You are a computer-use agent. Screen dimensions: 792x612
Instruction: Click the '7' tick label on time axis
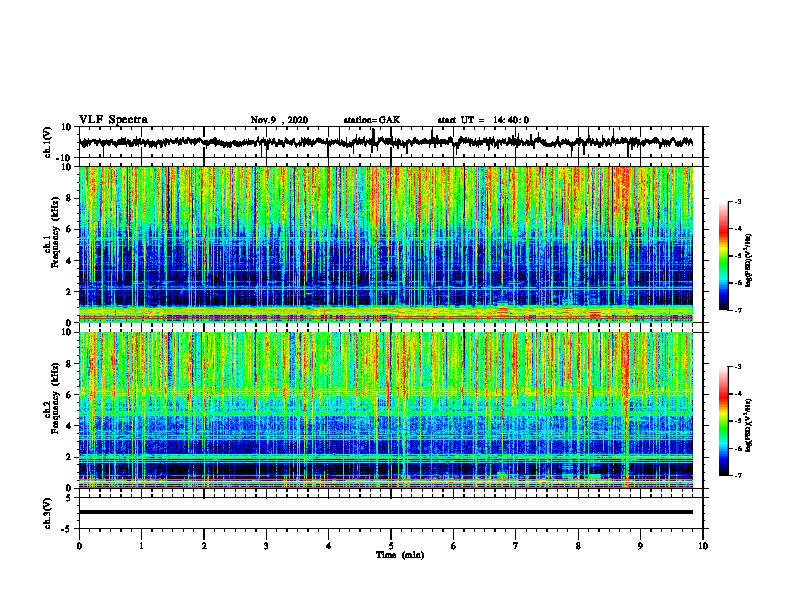coord(516,546)
